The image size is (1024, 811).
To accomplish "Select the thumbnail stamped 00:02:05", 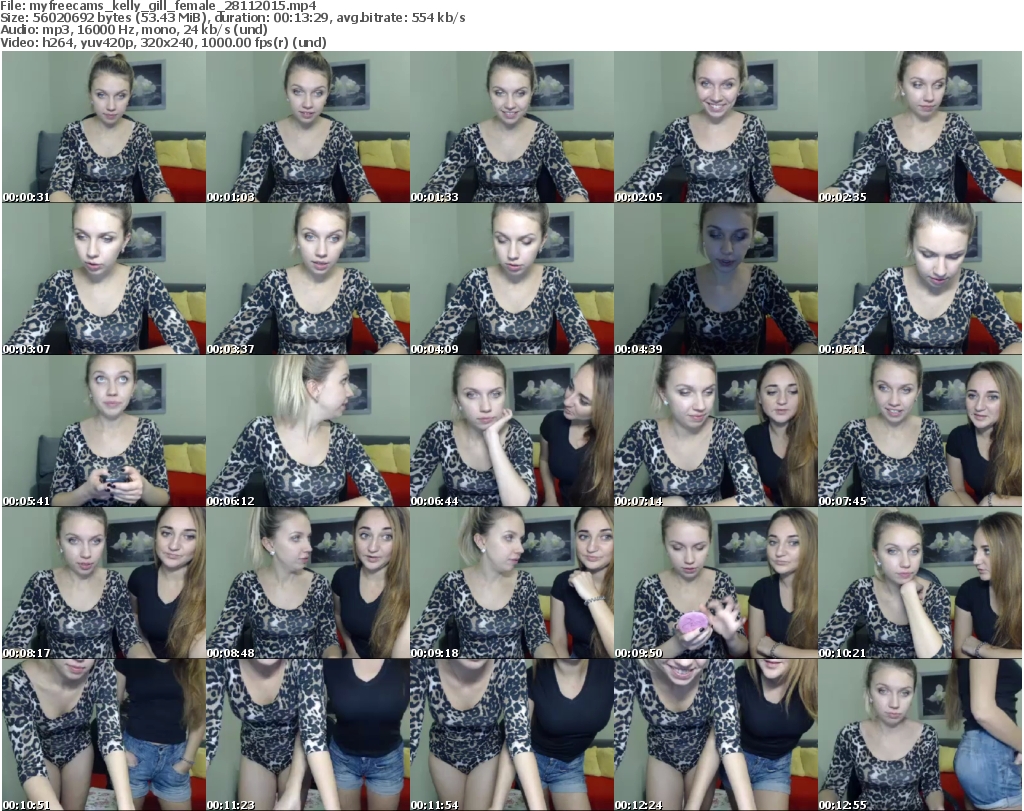I will pyautogui.click(x=716, y=127).
